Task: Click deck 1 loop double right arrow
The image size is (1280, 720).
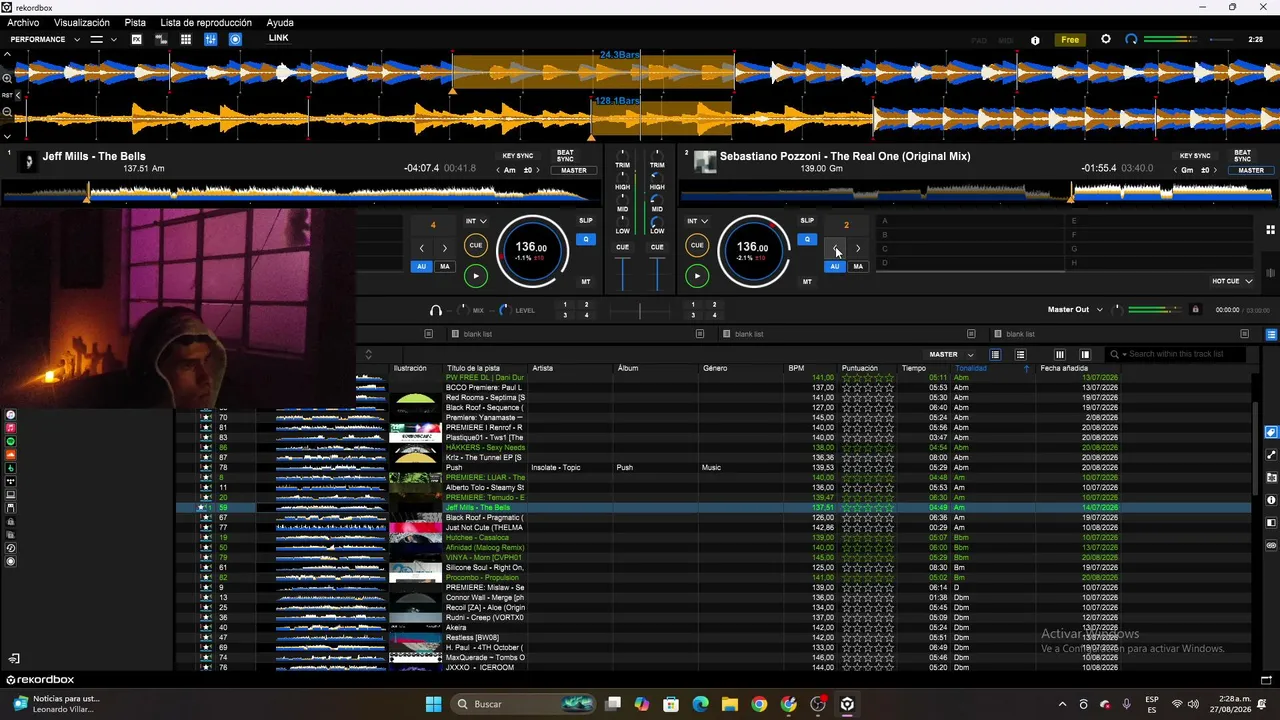Action: tap(445, 248)
